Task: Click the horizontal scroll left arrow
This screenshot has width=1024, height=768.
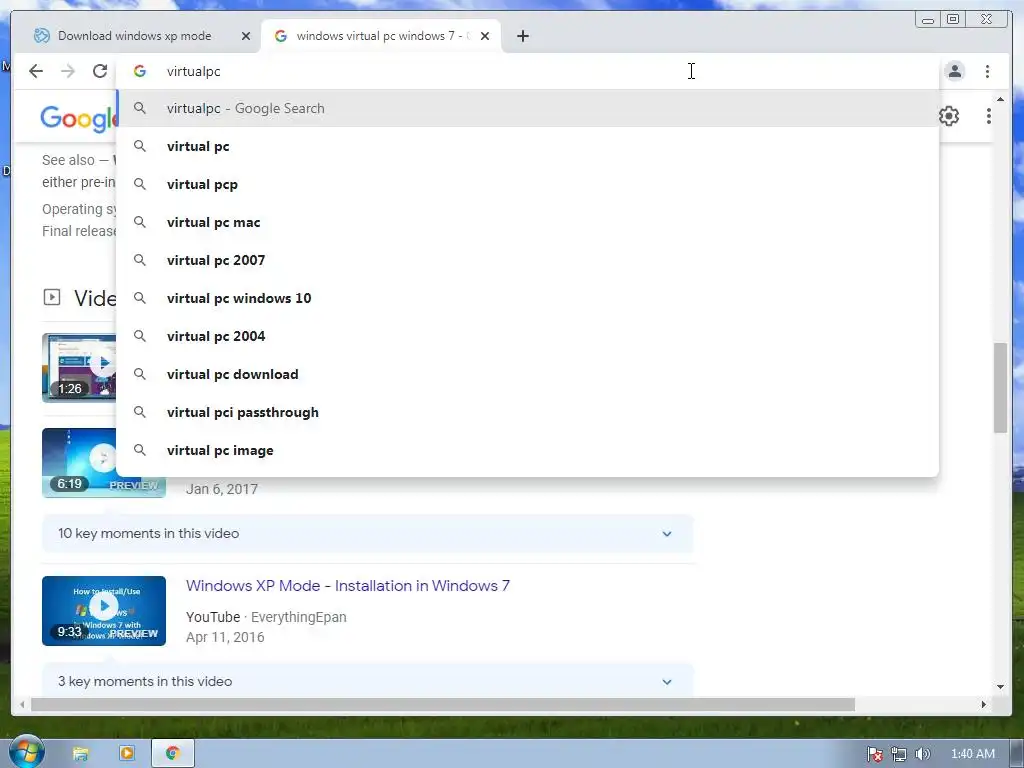Action: [x=22, y=705]
